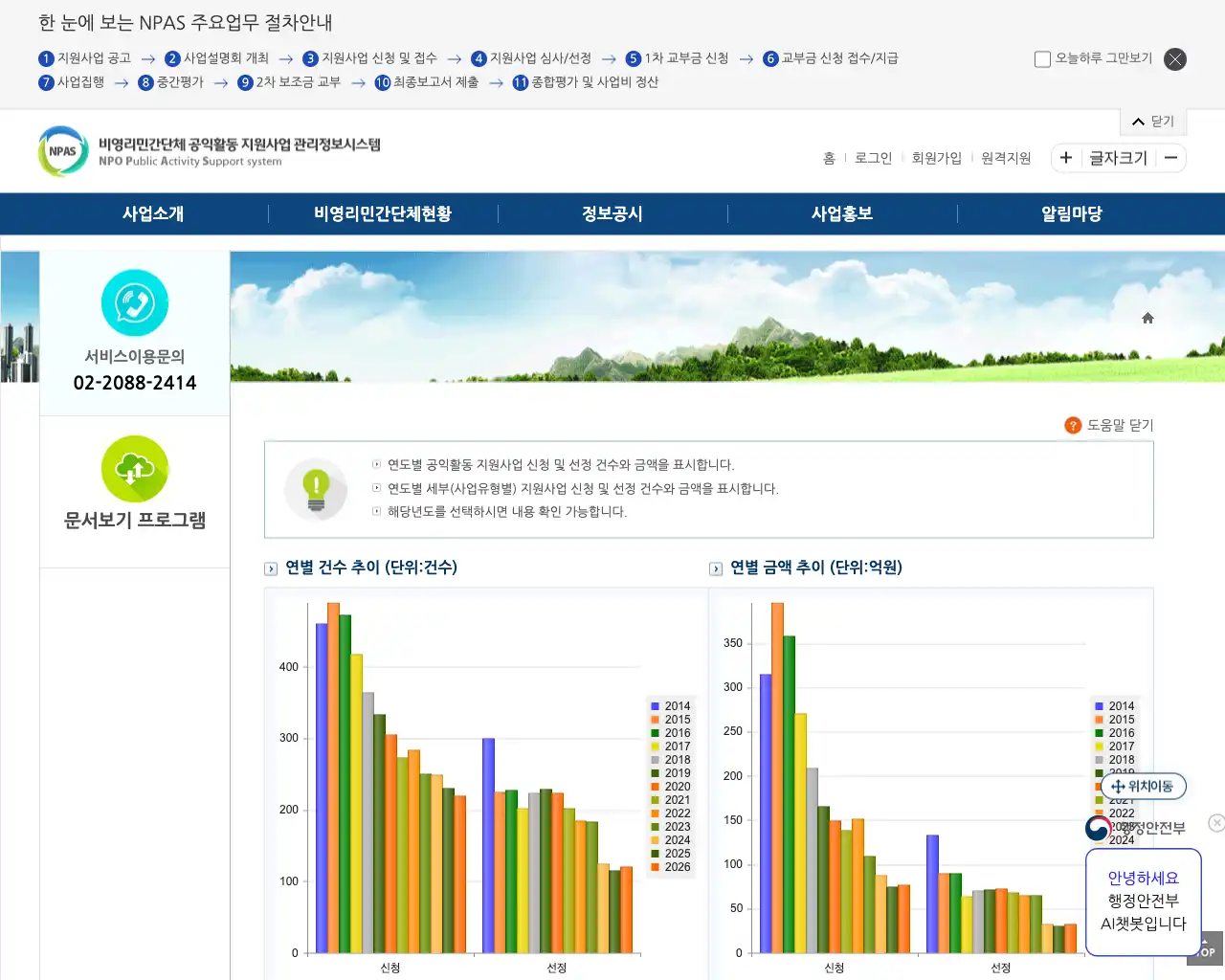Close the AI chatbot widget
This screenshot has width=1225, height=980.
tap(1216, 823)
